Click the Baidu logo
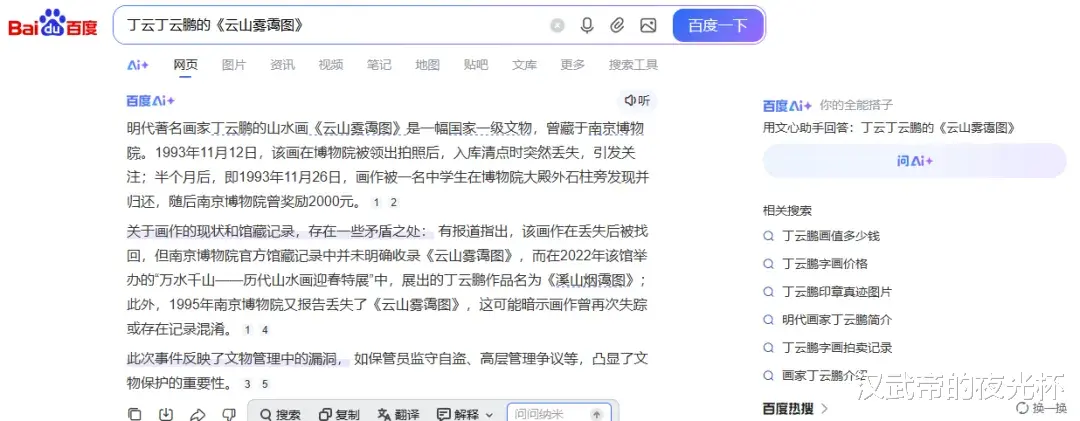The height and width of the screenshot is (421, 1080). (52, 25)
